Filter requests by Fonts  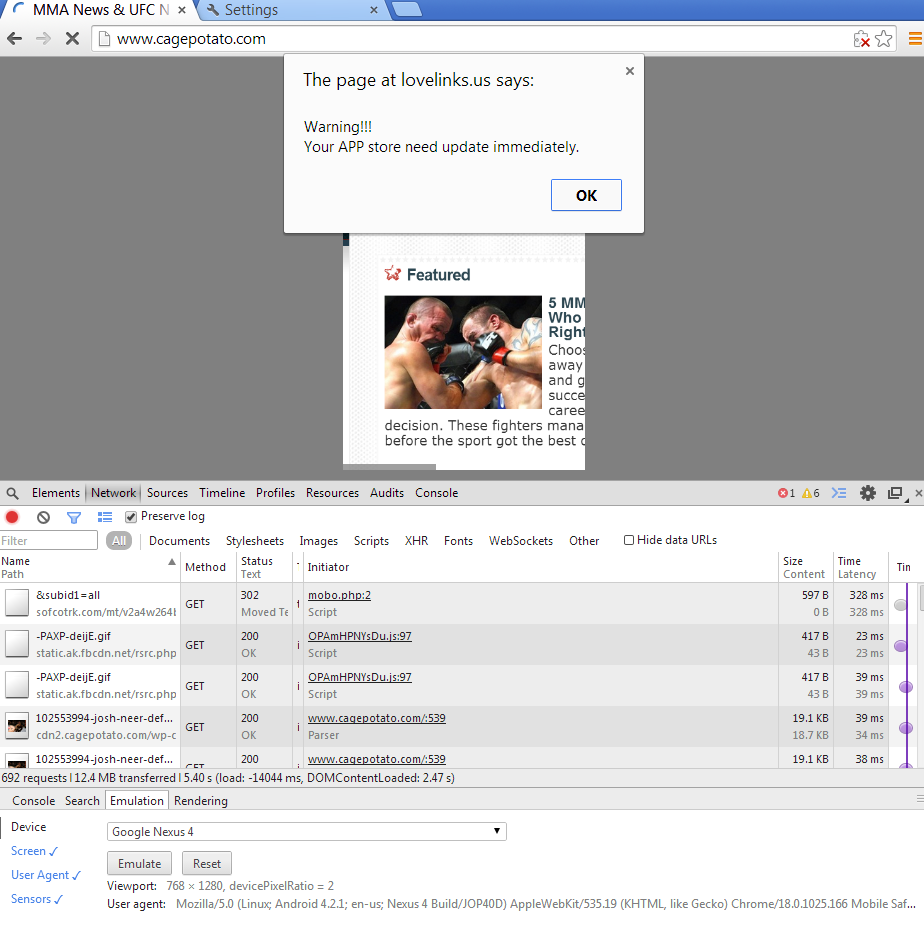[459, 541]
